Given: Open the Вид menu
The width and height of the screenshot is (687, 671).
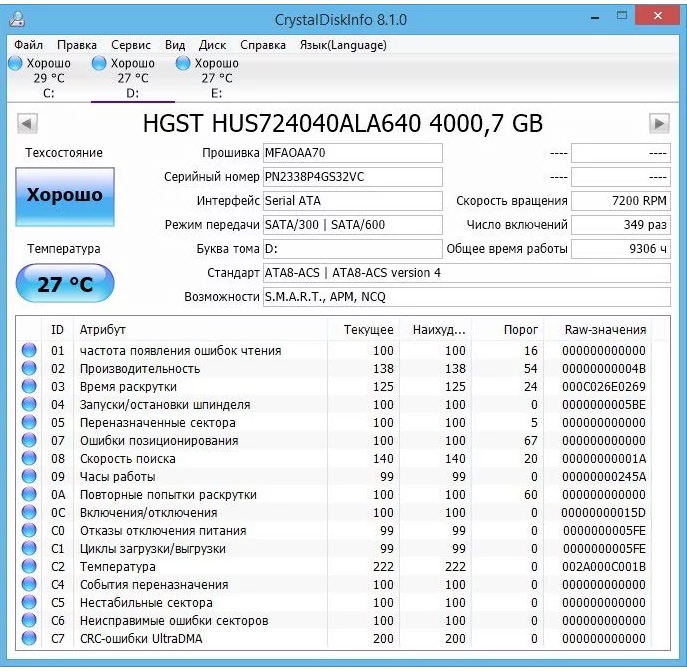Looking at the screenshot, I should (x=175, y=45).
